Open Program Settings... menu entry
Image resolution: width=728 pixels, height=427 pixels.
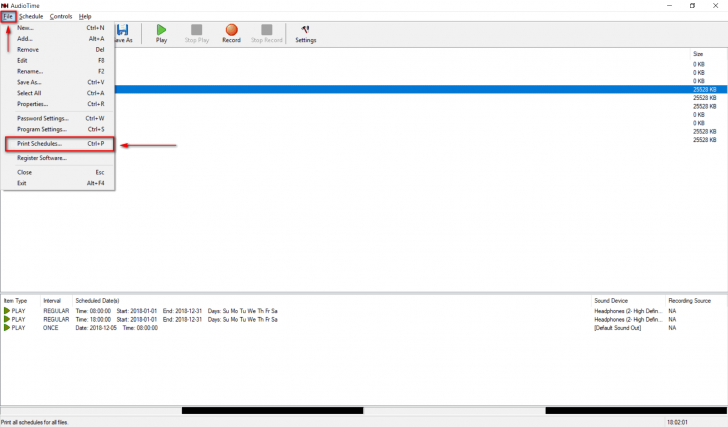[x=58, y=129]
